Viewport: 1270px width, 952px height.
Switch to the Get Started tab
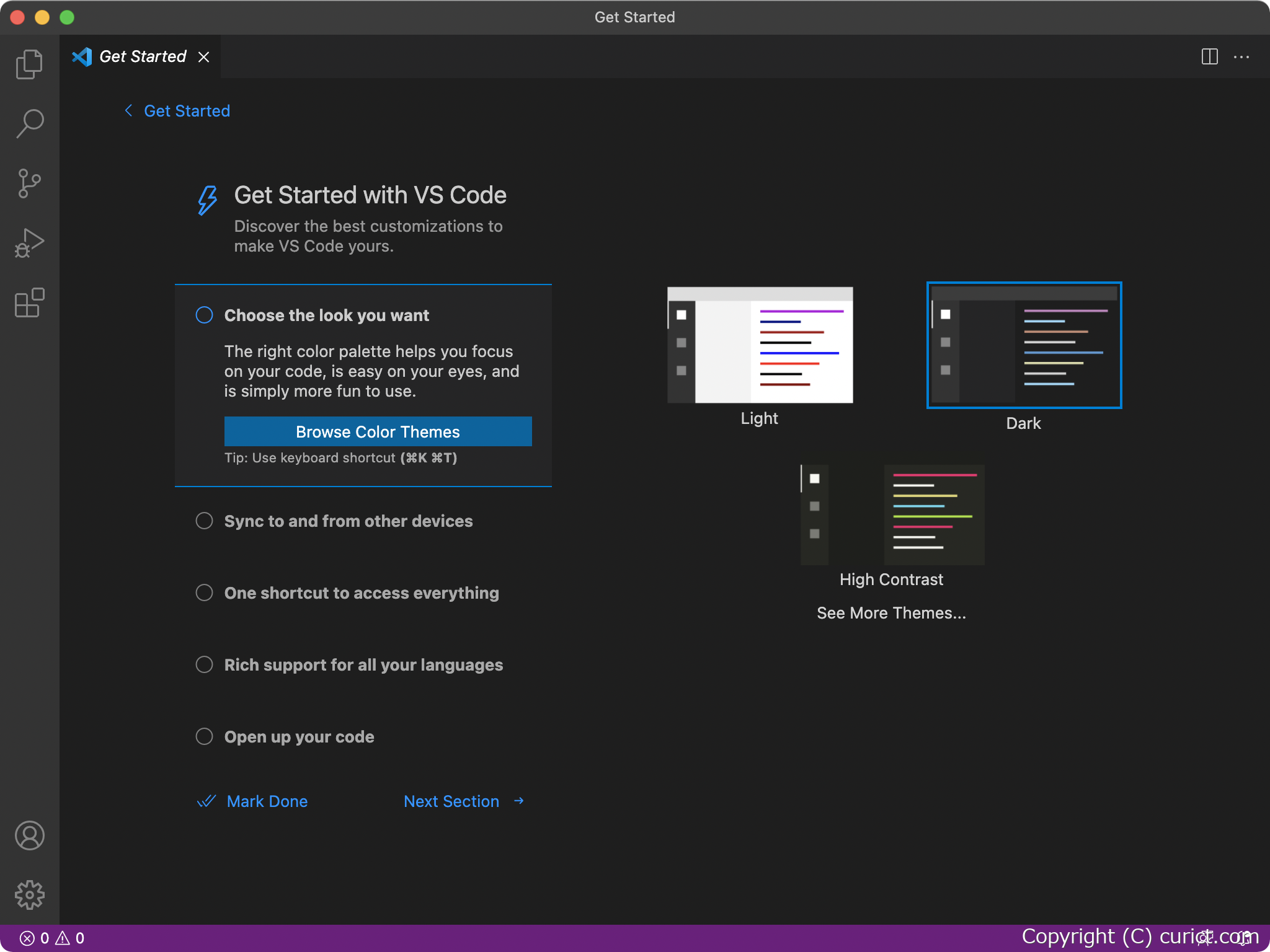pos(142,56)
